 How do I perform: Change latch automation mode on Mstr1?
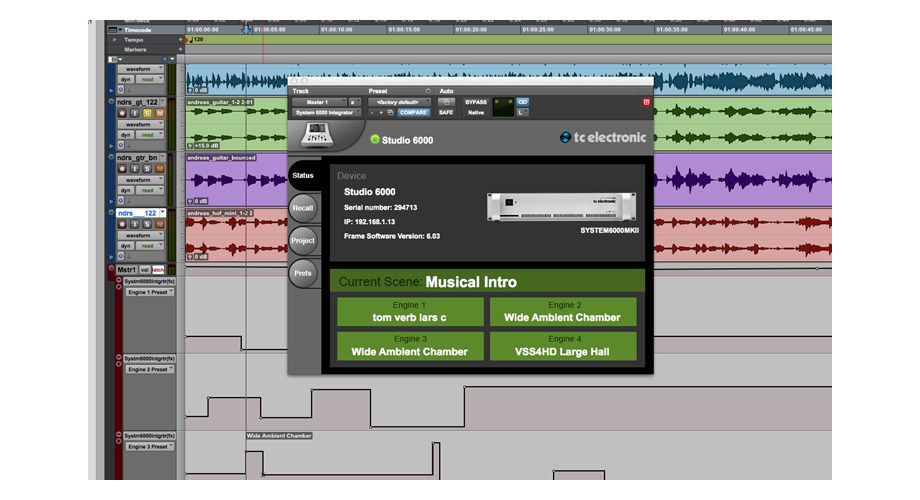coord(158,270)
